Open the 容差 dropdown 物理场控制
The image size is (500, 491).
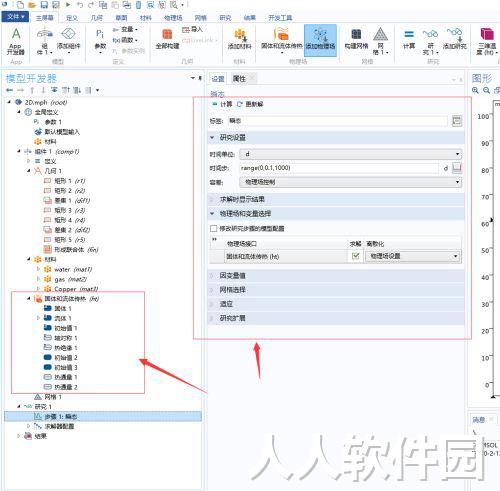click(351, 182)
